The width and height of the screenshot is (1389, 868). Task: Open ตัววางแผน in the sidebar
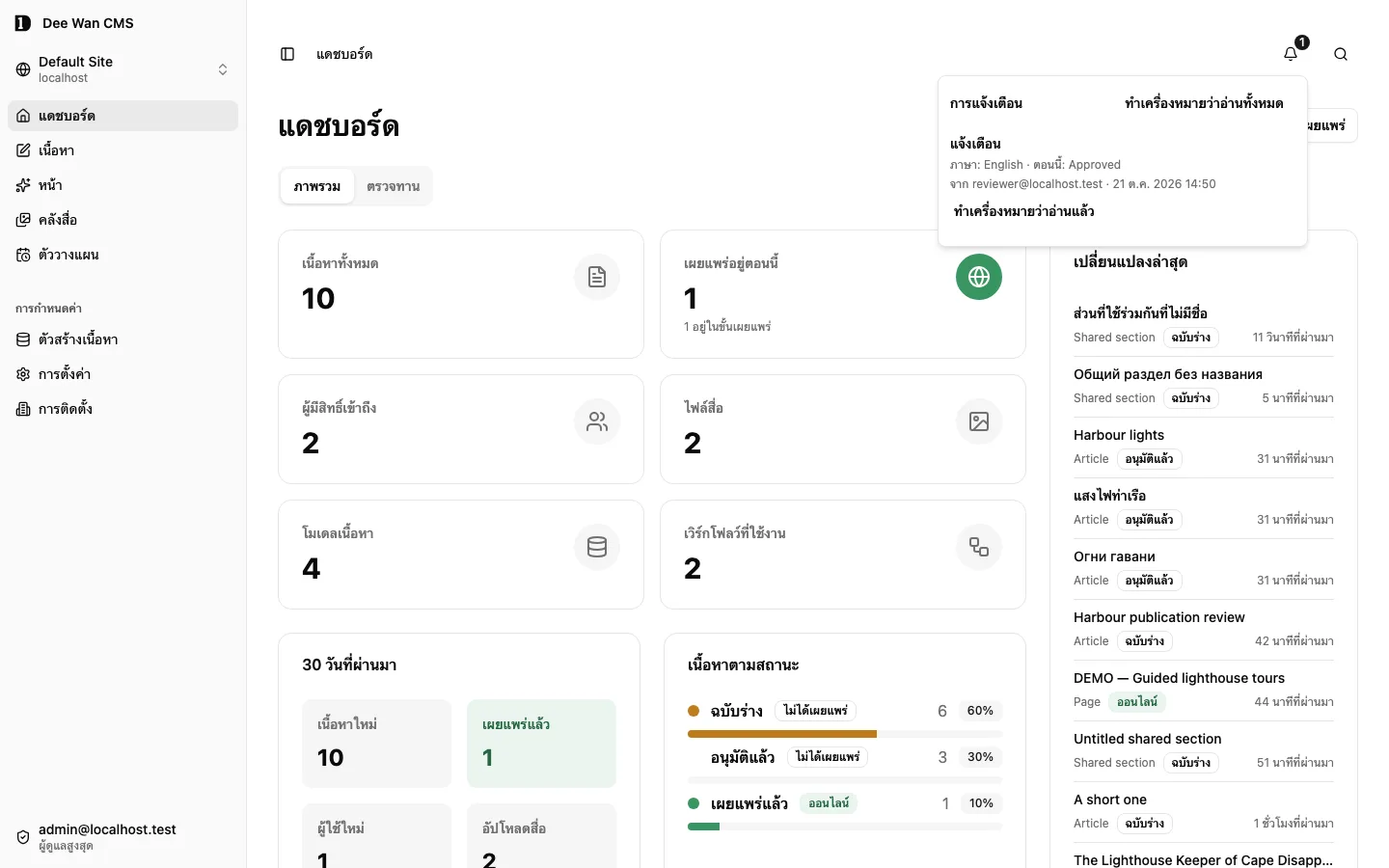point(123,255)
